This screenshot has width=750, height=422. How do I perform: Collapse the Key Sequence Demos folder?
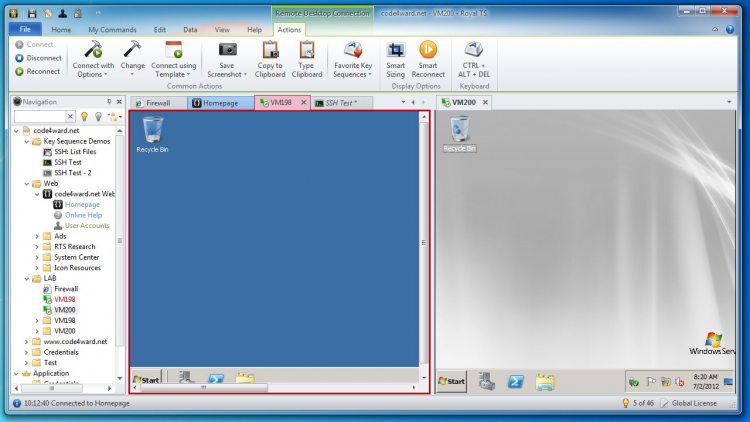pyautogui.click(x=27, y=142)
